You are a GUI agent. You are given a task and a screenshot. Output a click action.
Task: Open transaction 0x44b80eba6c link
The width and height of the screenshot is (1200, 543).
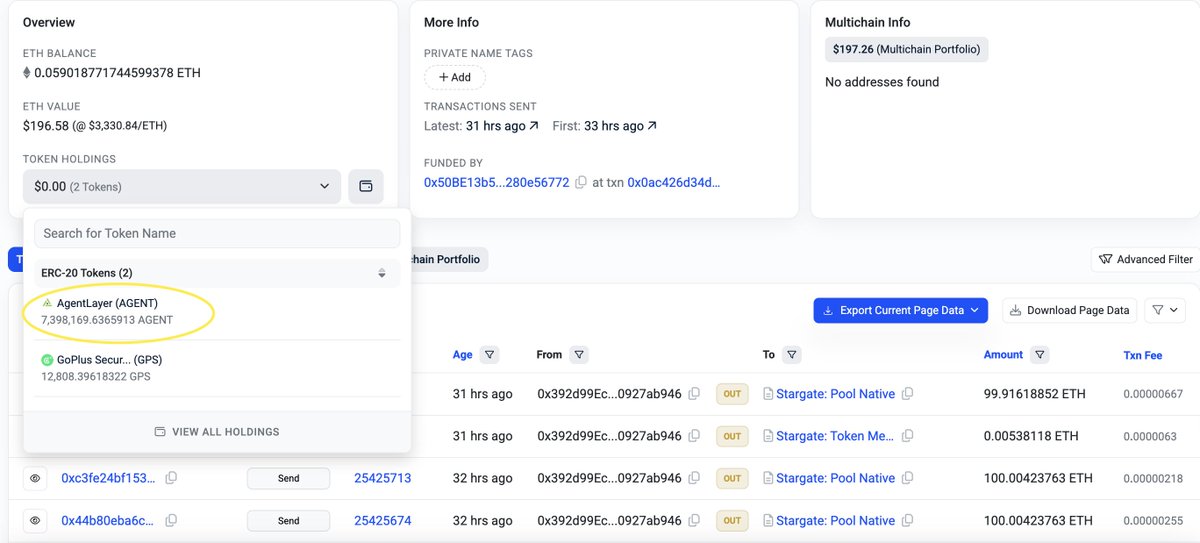[x=109, y=520]
